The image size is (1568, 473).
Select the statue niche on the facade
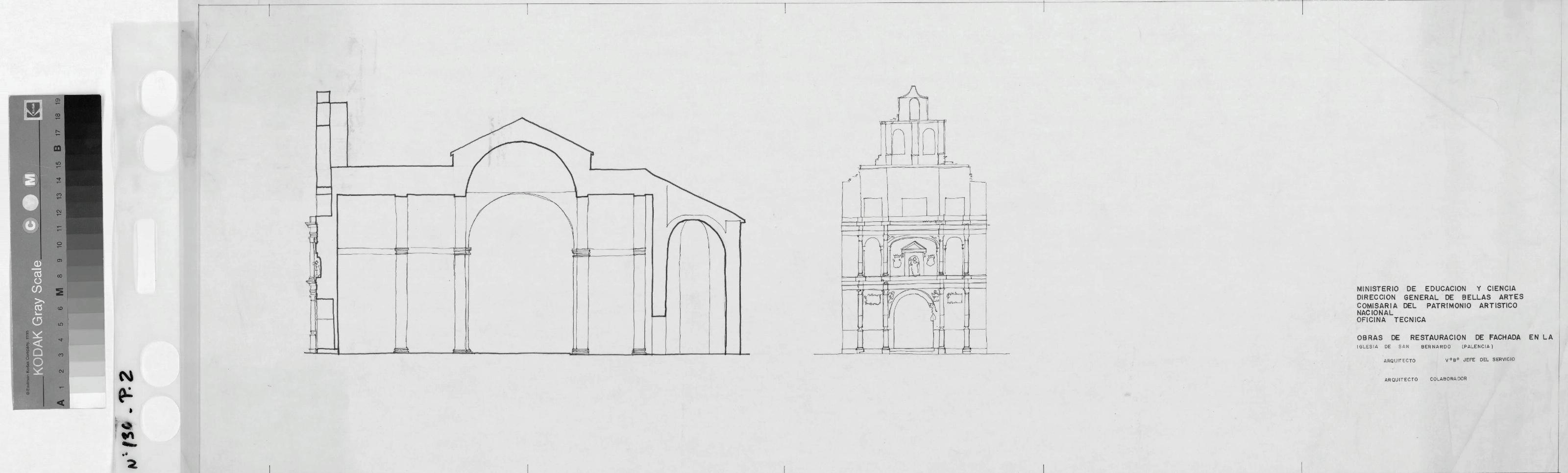914,265
